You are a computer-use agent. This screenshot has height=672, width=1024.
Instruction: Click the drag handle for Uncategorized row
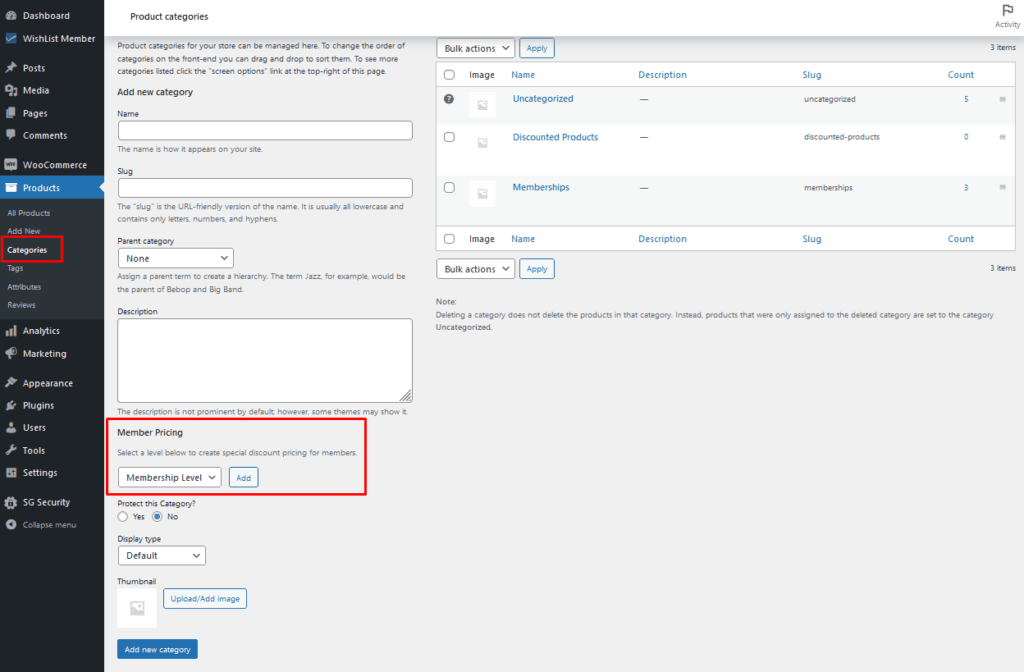1002,99
